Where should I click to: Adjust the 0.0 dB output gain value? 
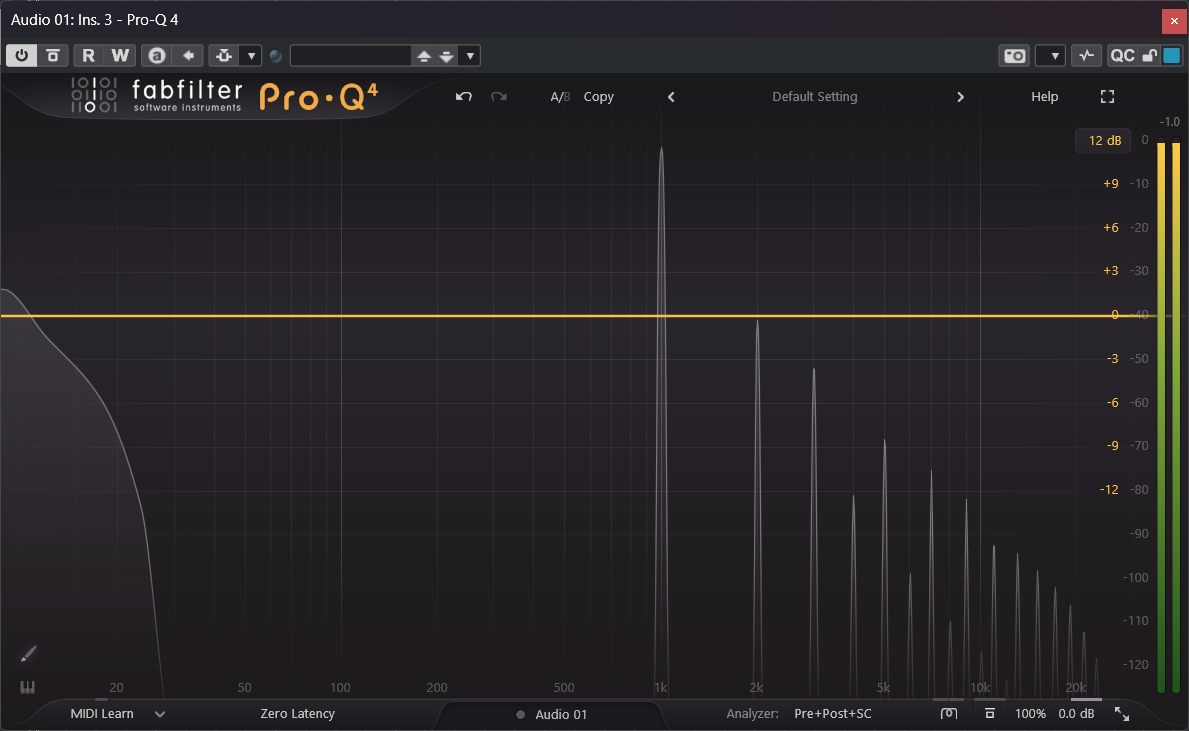pyautogui.click(x=1076, y=714)
